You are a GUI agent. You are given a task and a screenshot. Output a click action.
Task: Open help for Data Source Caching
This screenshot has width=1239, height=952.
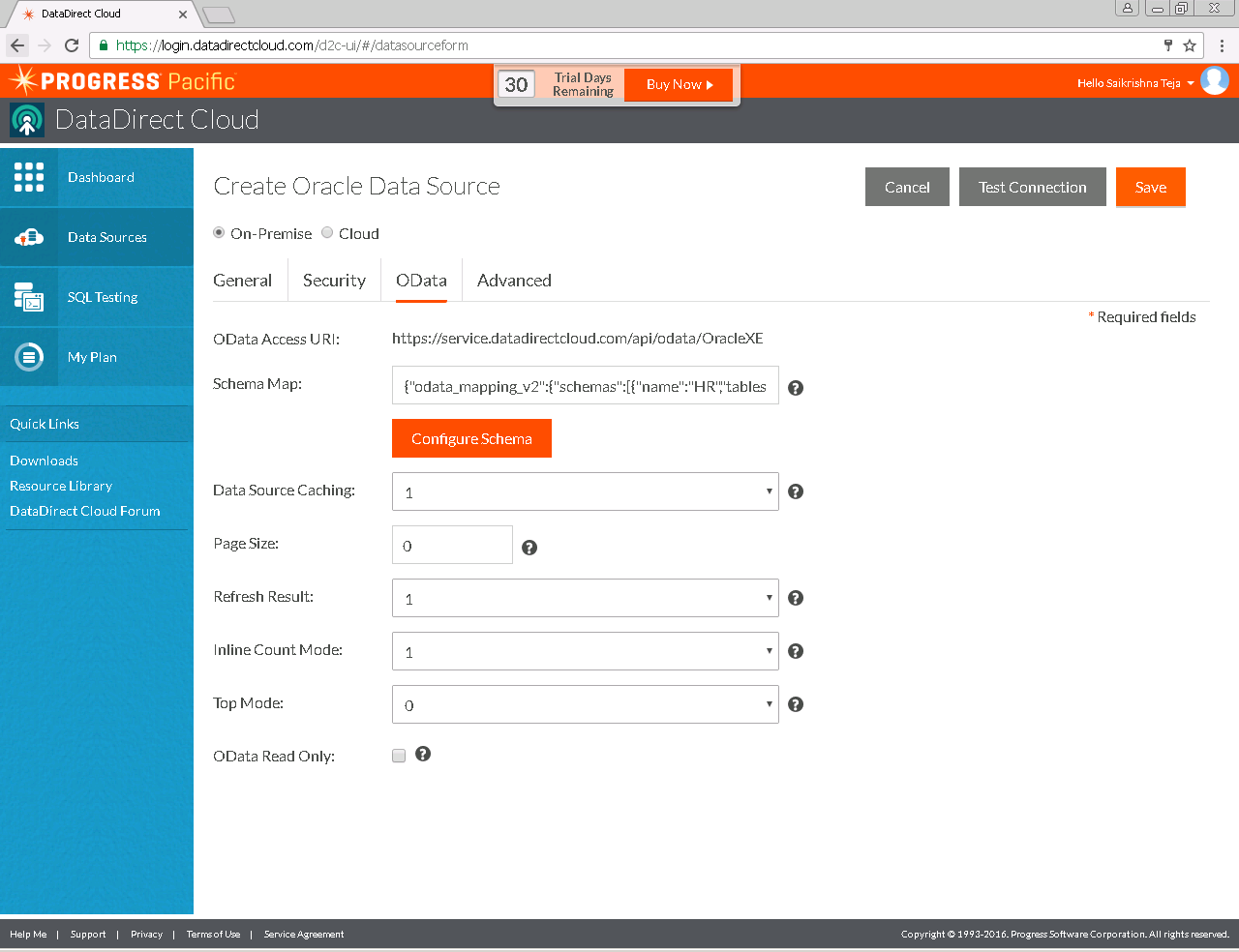[x=796, y=491]
